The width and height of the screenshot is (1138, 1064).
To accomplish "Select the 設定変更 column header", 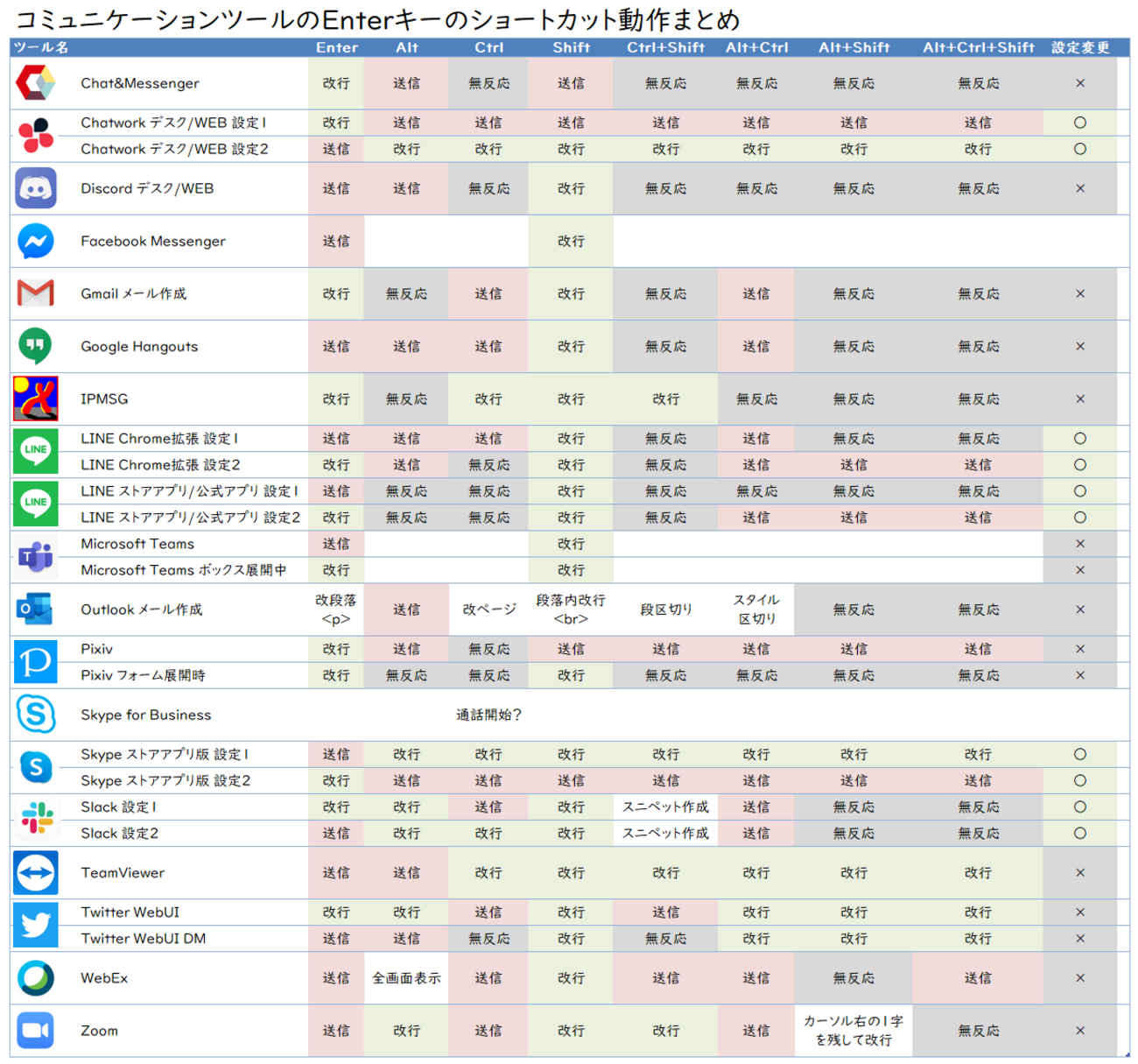I will click(1080, 47).
